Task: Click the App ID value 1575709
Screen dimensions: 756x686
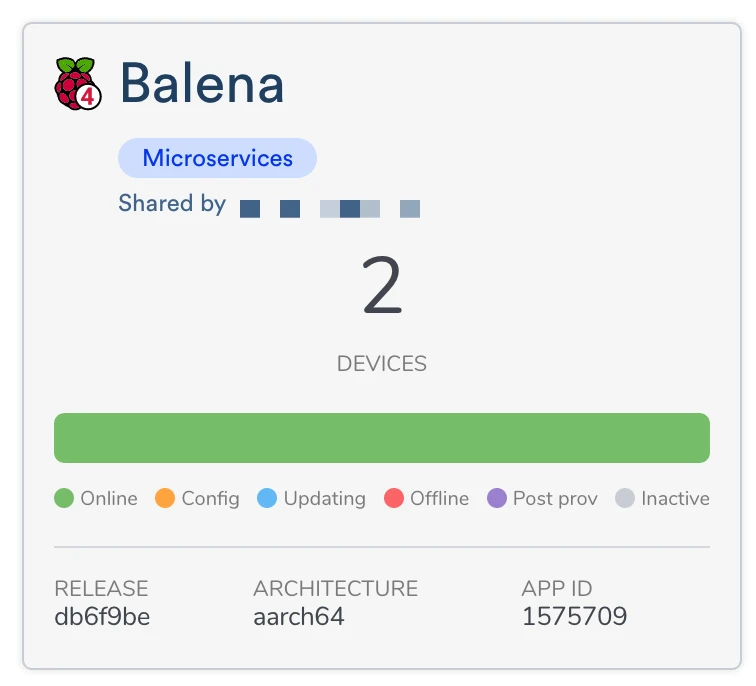Action: point(574,617)
